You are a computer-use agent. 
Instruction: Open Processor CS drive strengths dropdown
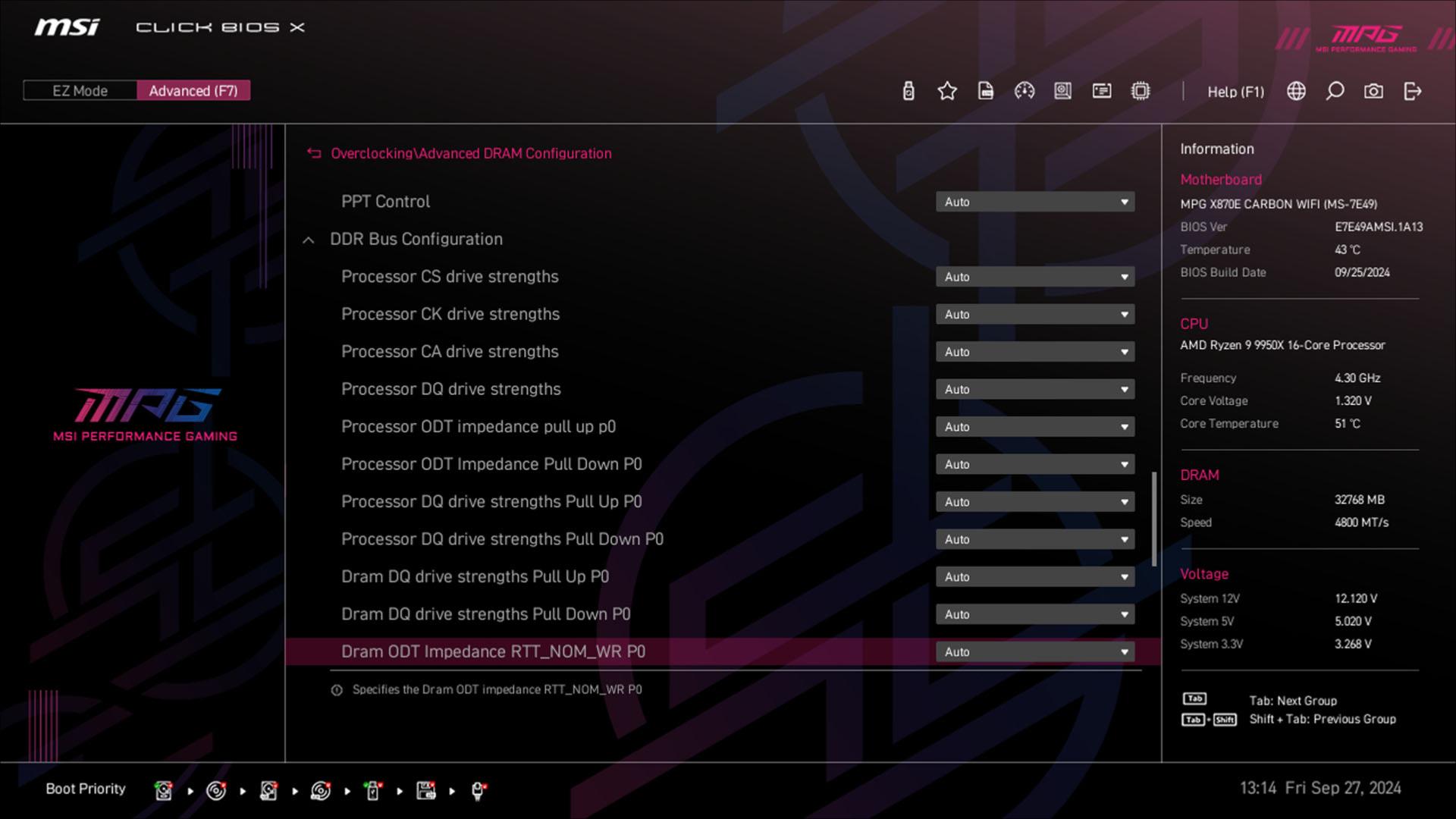(x=1035, y=277)
